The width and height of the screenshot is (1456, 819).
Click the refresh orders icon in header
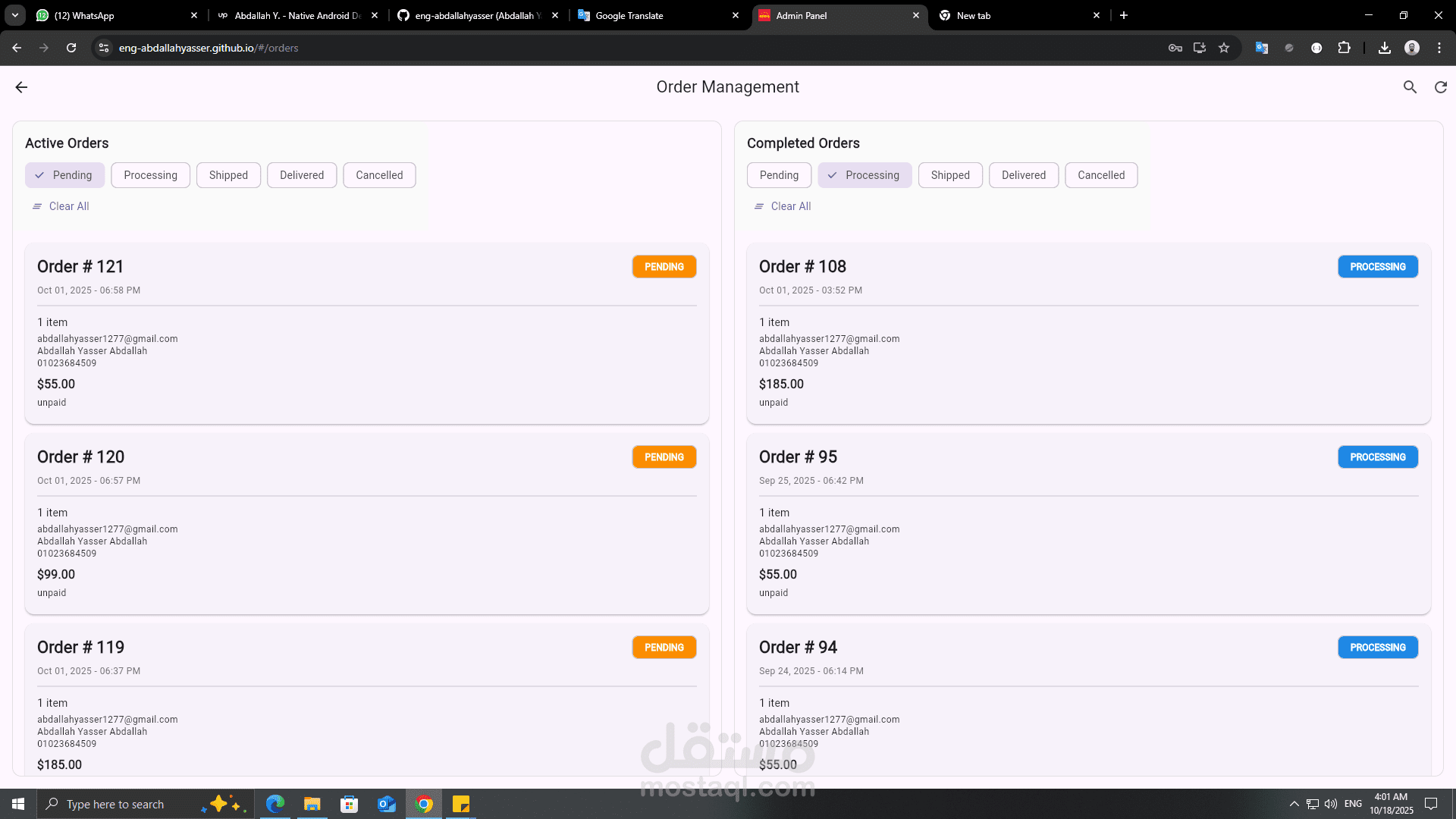pyautogui.click(x=1441, y=87)
